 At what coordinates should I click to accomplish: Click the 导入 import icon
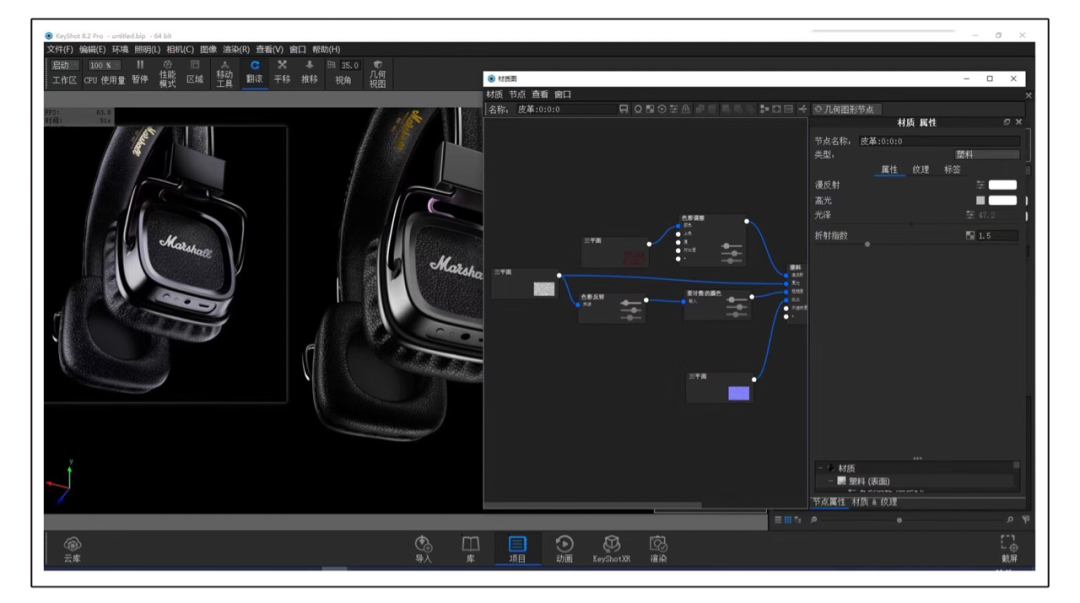point(424,549)
